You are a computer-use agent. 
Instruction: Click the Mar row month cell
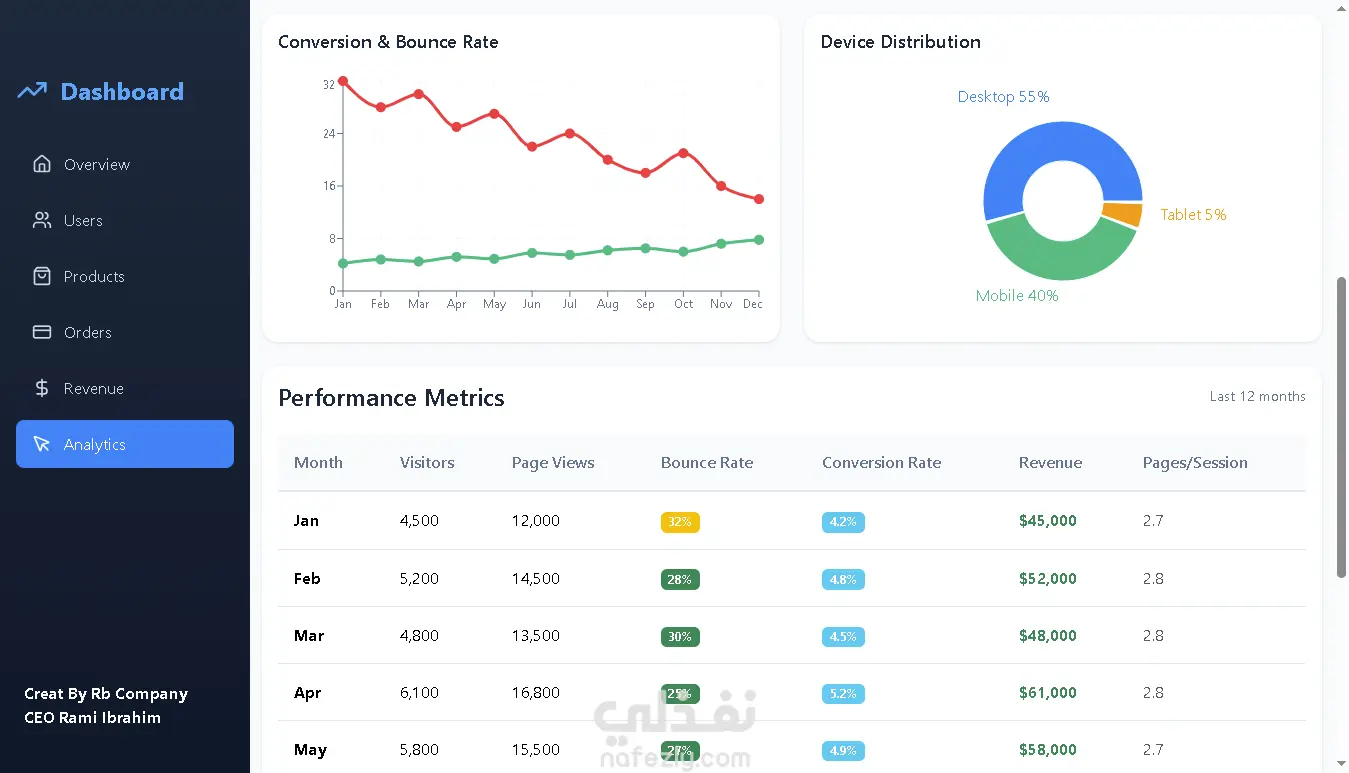309,636
